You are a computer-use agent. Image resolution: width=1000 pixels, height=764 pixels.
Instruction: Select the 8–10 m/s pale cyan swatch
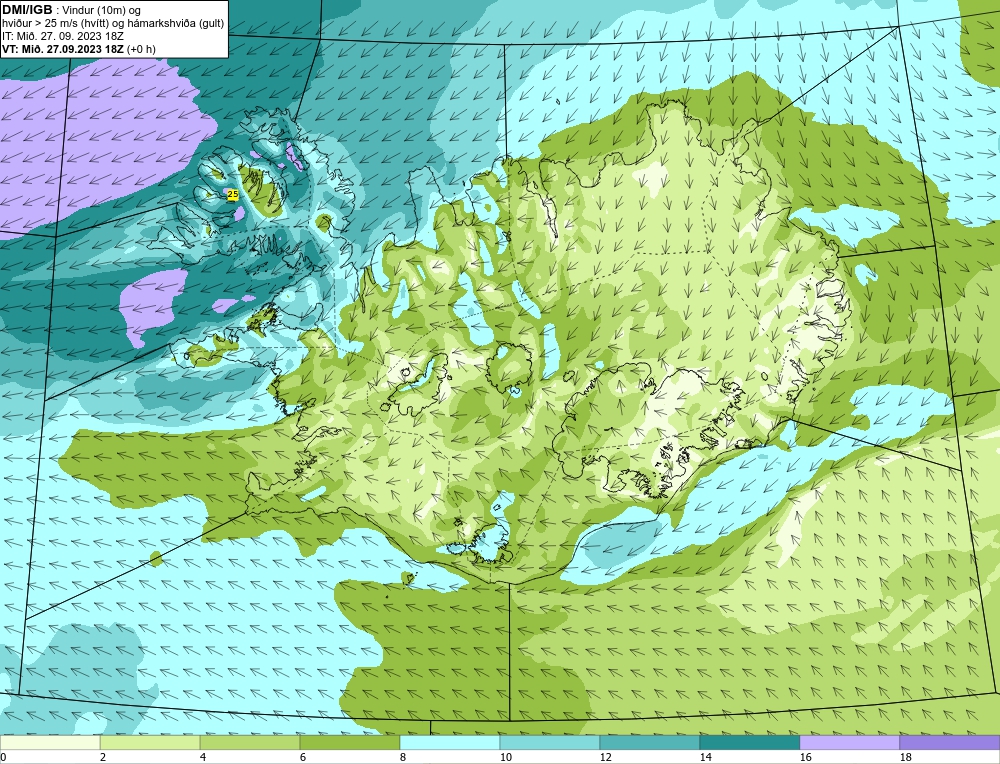coord(450,743)
